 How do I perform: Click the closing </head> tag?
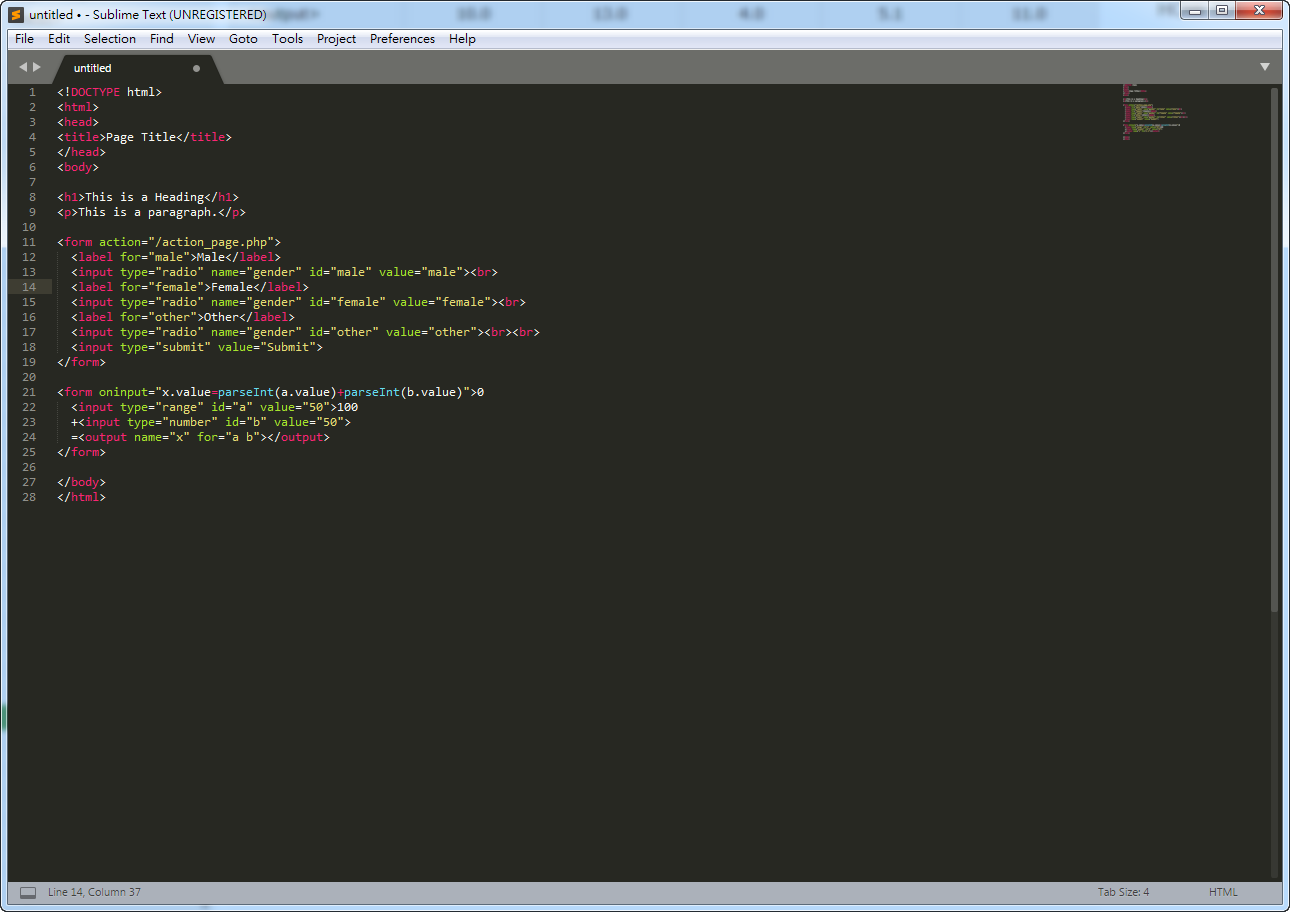81,152
